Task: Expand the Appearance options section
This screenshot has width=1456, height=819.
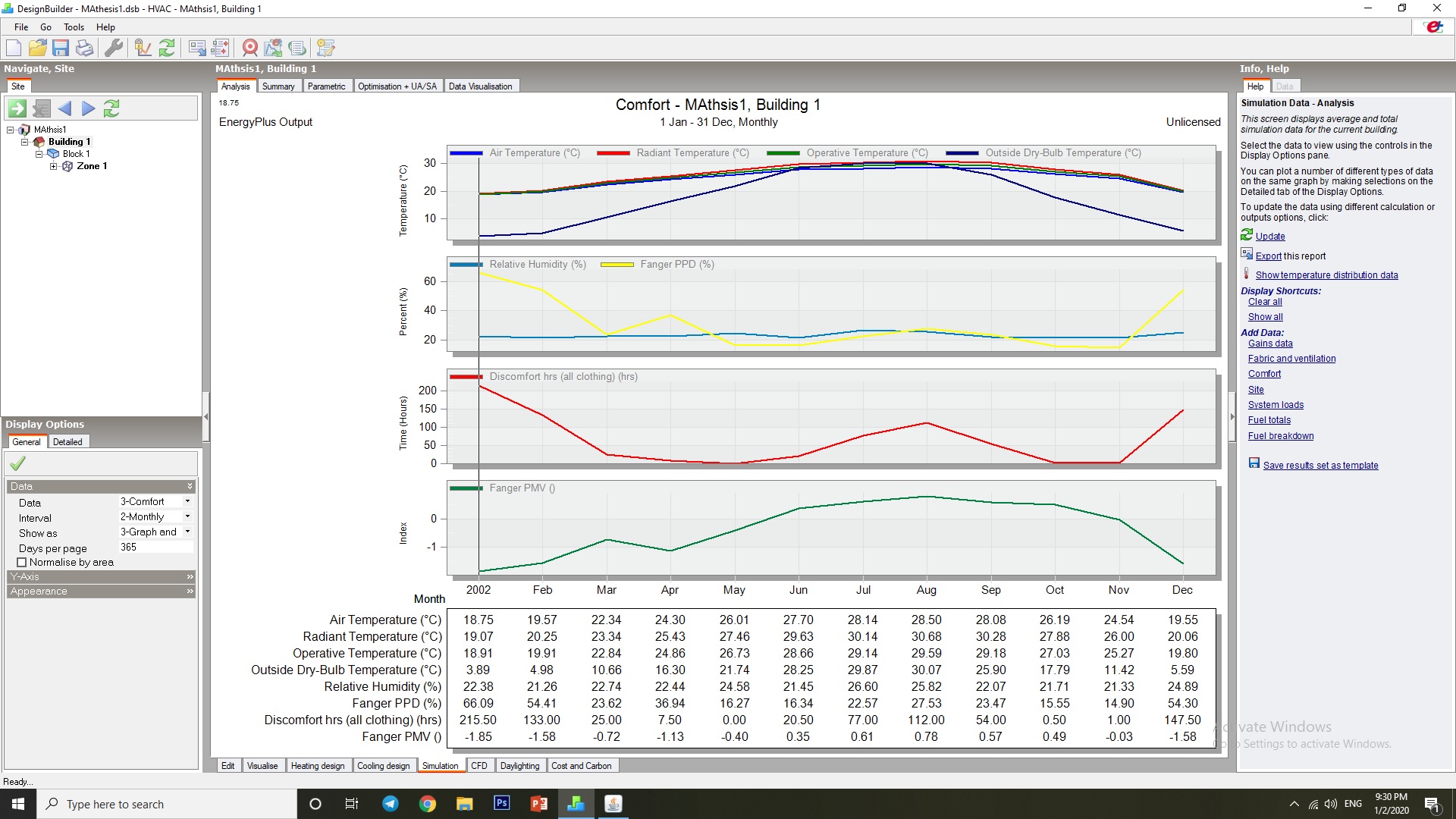Action: coord(101,591)
